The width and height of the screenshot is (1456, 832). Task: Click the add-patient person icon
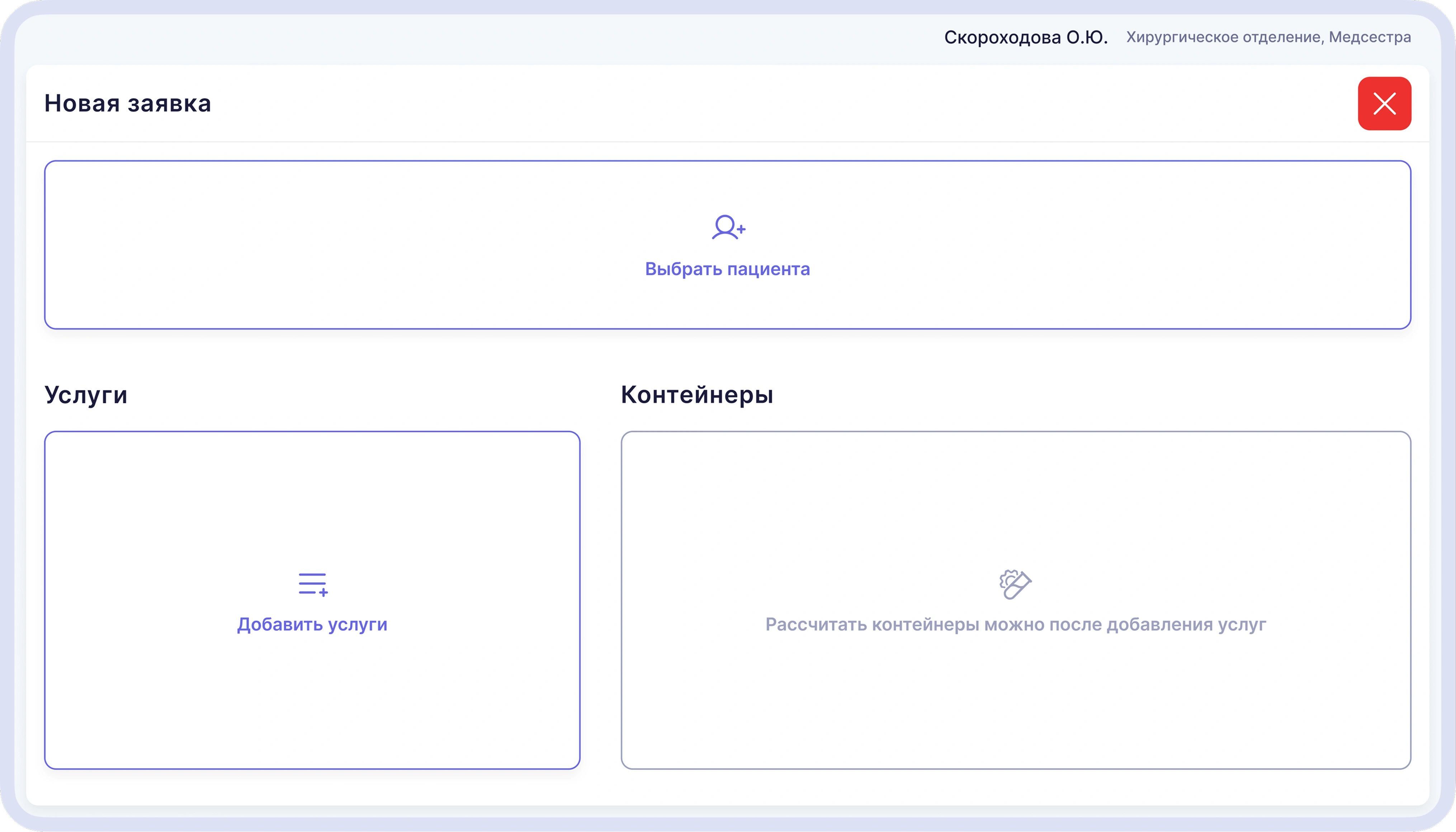click(x=728, y=227)
